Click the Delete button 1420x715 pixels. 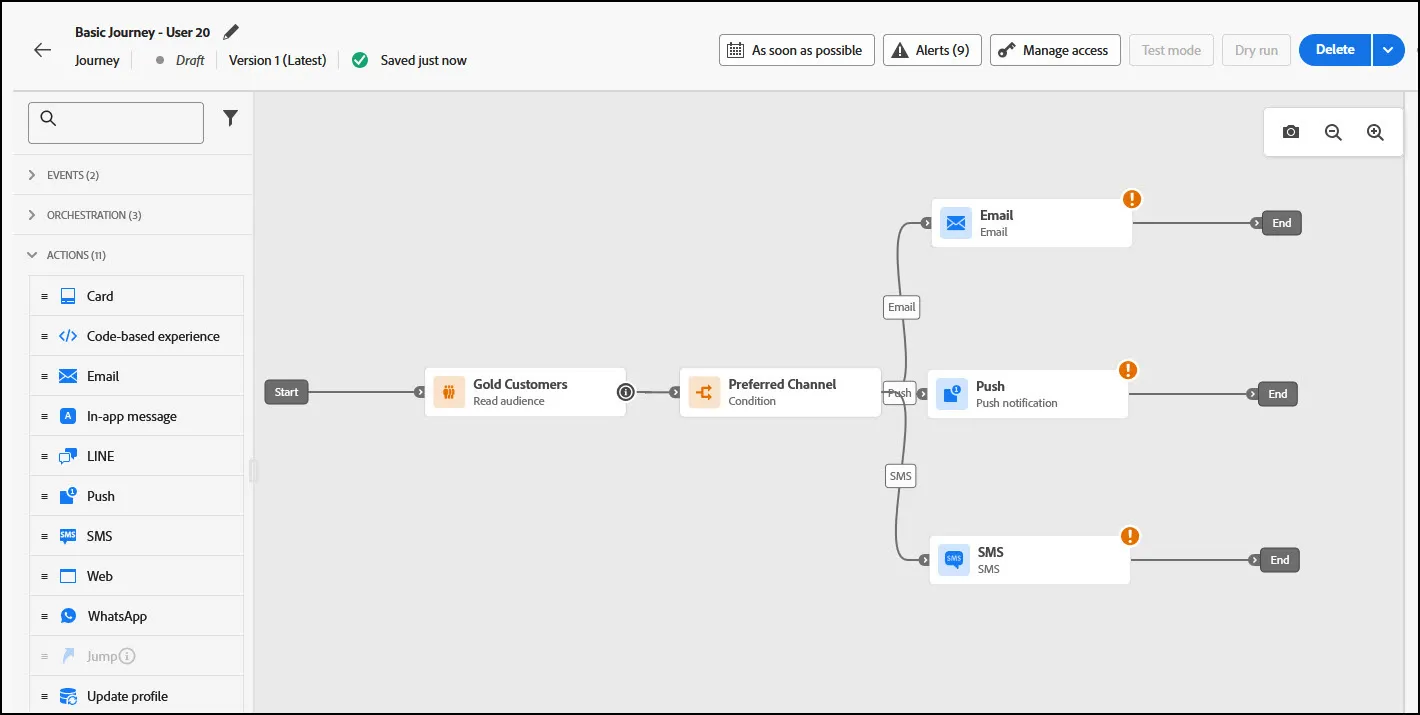pyautogui.click(x=1335, y=50)
